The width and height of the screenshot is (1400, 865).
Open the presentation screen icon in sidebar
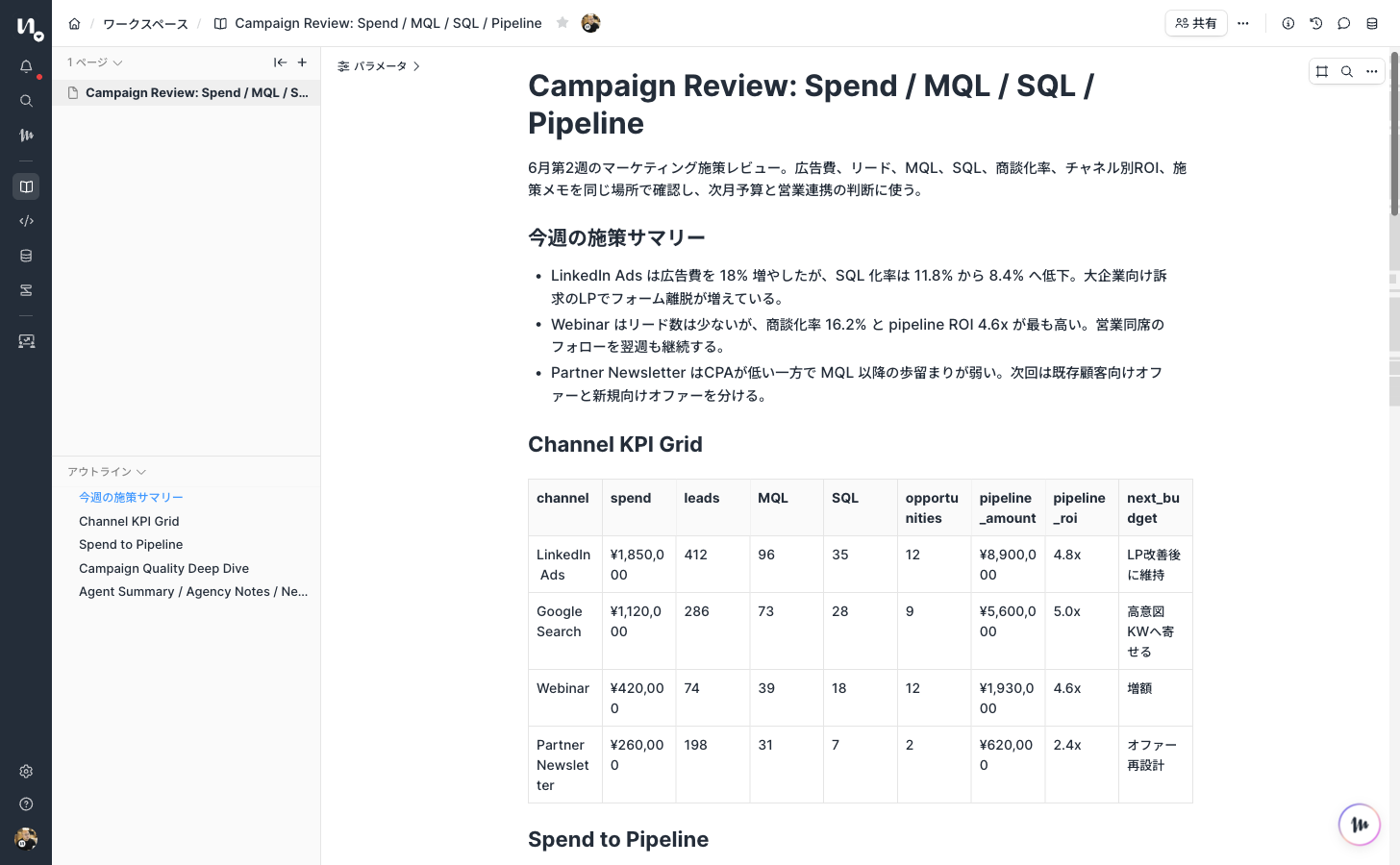[x=26, y=341]
